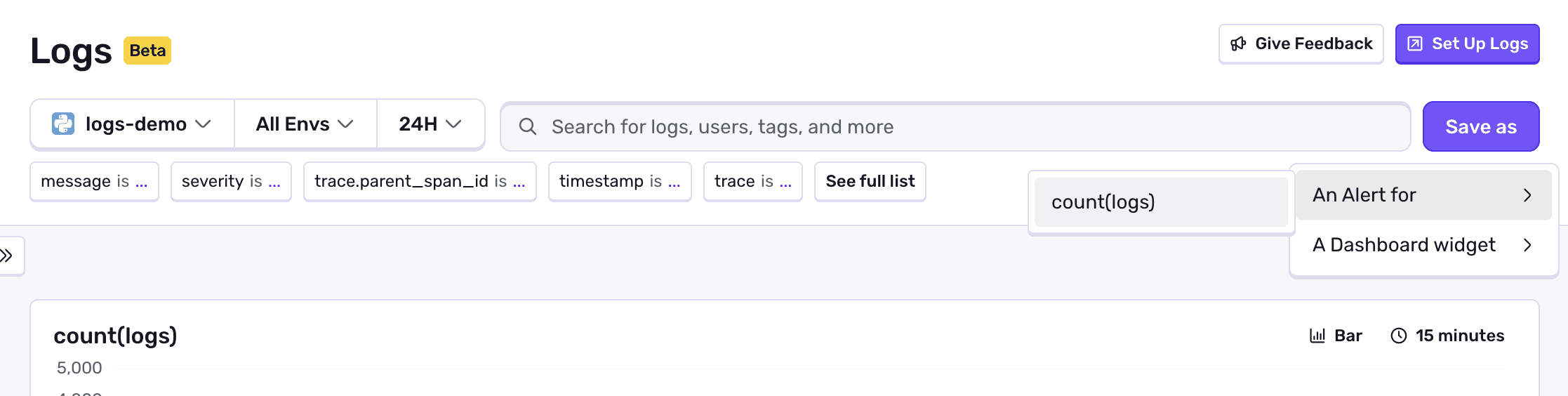
Task: Click the Python project icon beside logs-demo
Action: point(63,124)
